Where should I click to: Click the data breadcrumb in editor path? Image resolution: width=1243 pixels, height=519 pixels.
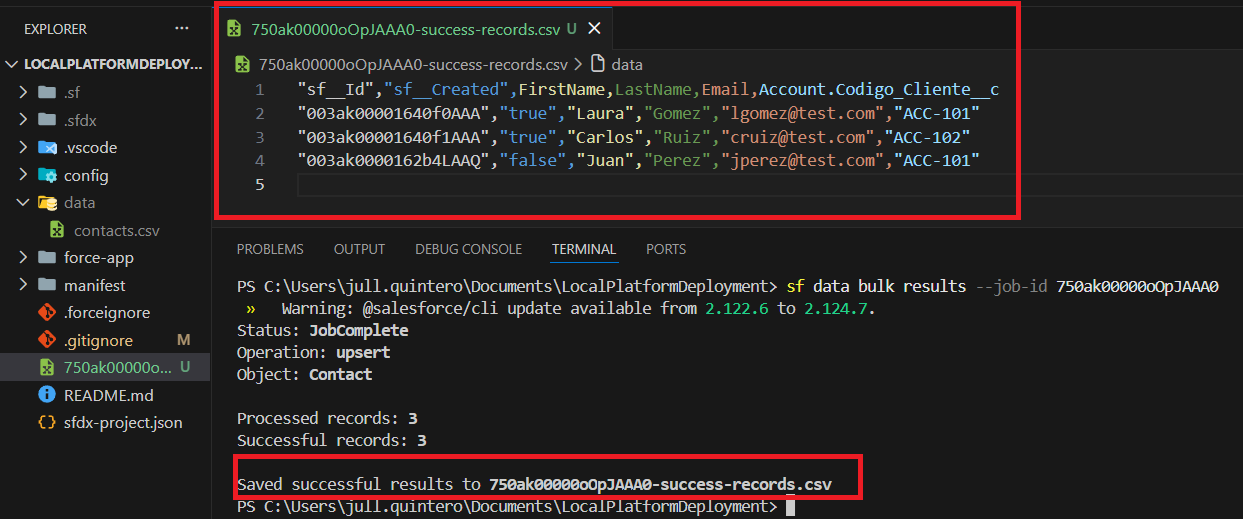626,64
